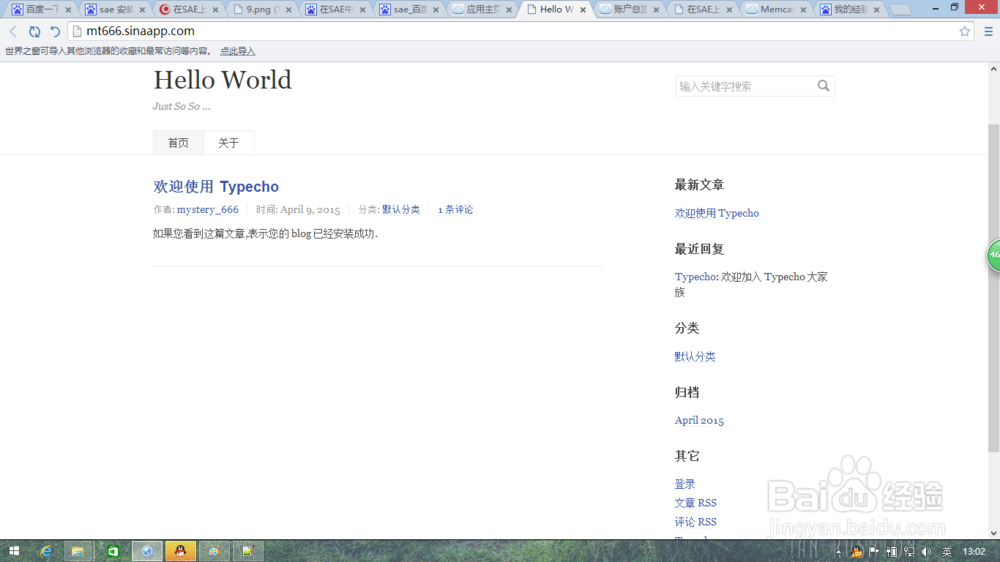
Task: Open Typecho recent reply link in sidebar
Action: pos(696,277)
